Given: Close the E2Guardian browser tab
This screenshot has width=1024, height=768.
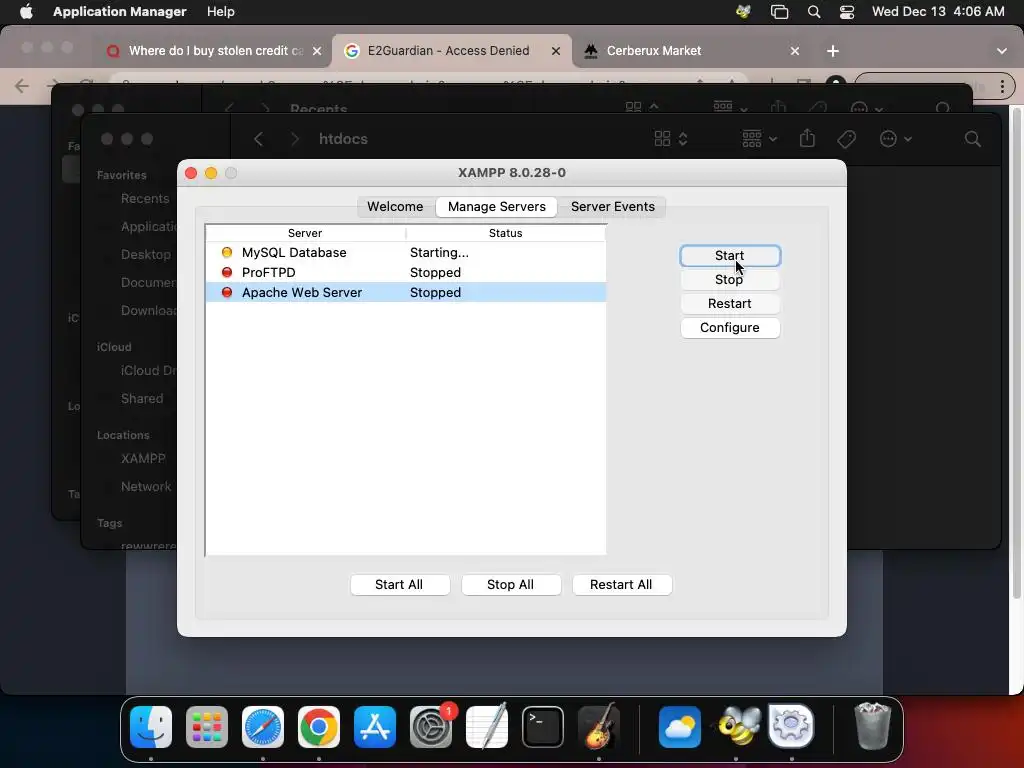Looking at the screenshot, I should (556, 51).
